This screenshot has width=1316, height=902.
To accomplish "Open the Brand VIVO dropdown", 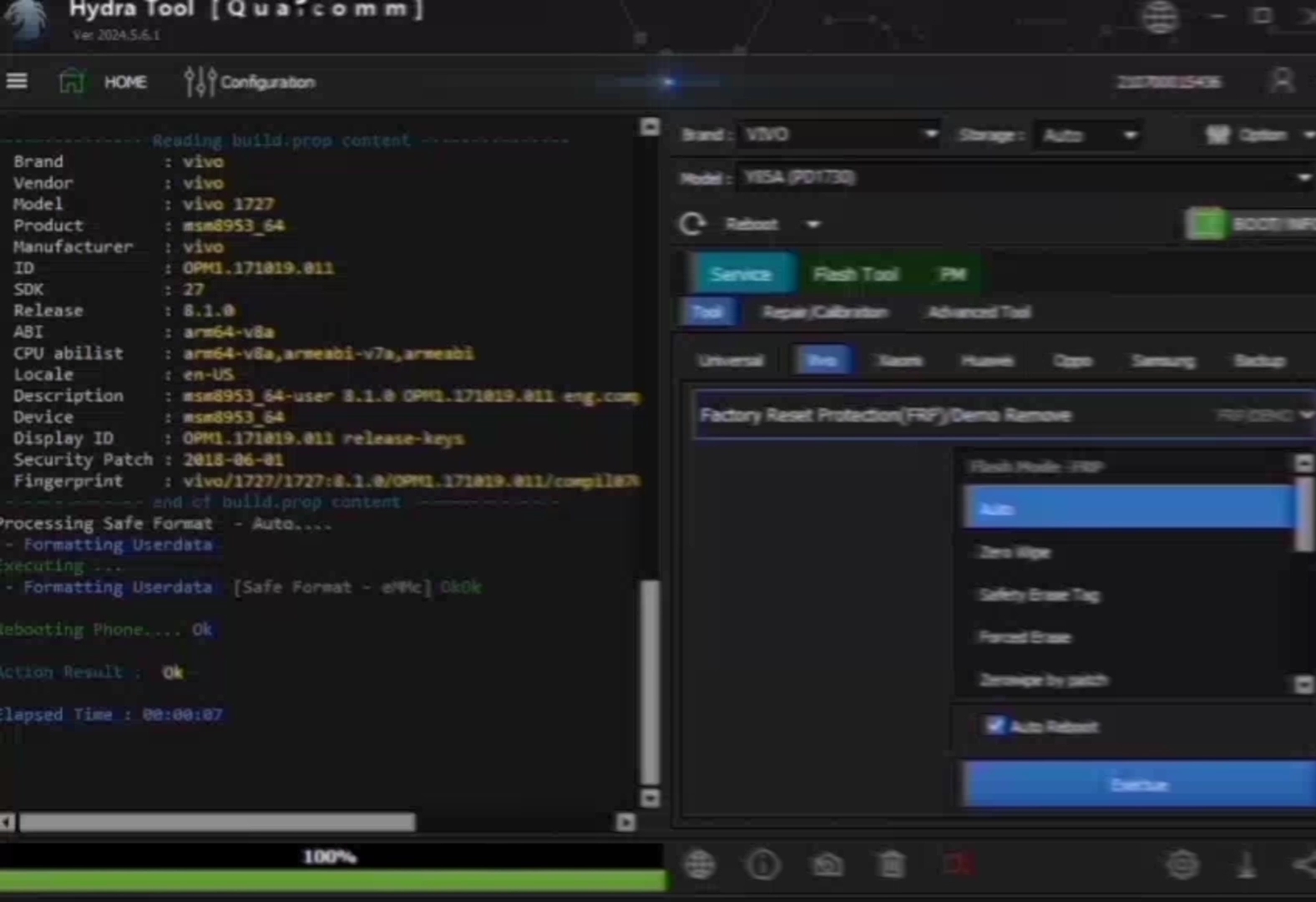I will point(838,134).
